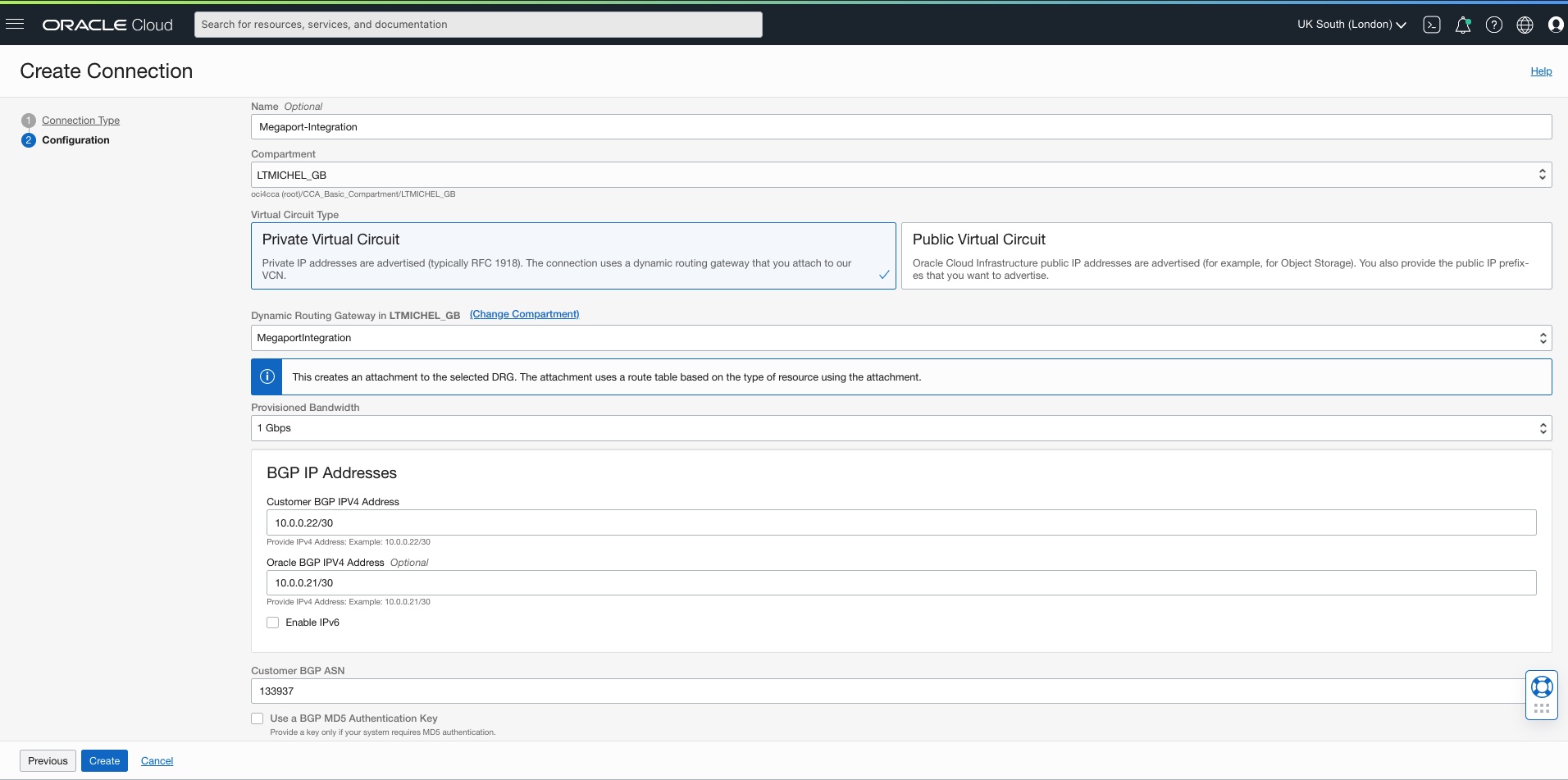Open the Compartment dropdown

(x=900, y=174)
